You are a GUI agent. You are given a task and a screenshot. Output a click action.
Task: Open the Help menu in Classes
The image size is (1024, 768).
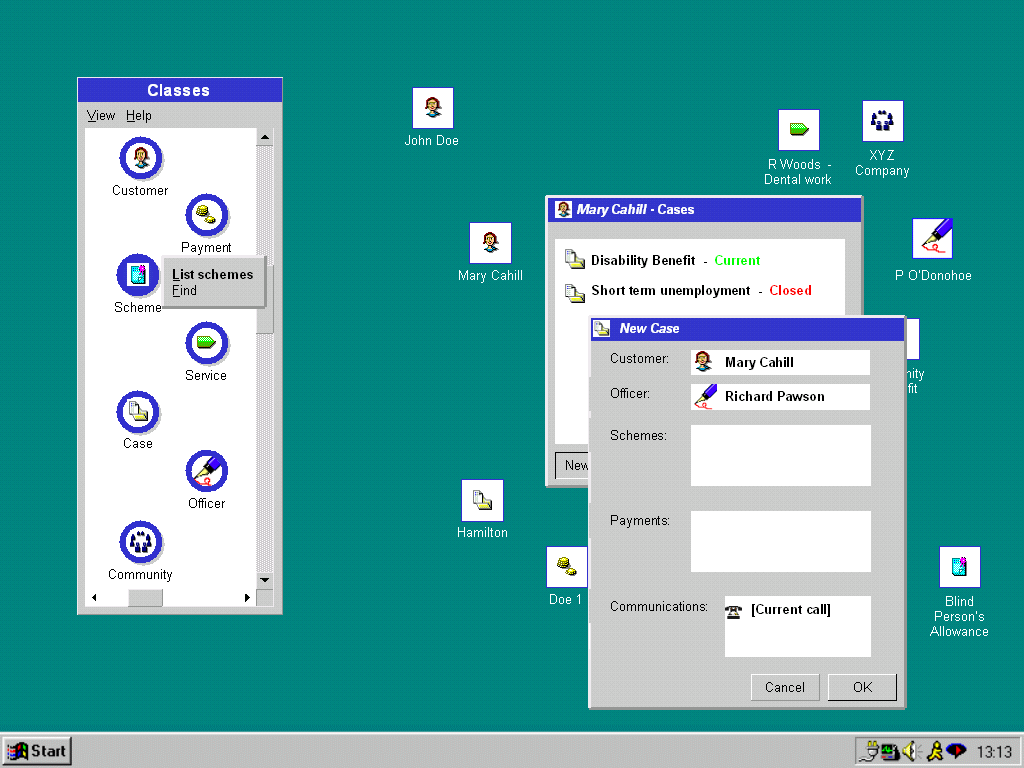[x=139, y=116]
